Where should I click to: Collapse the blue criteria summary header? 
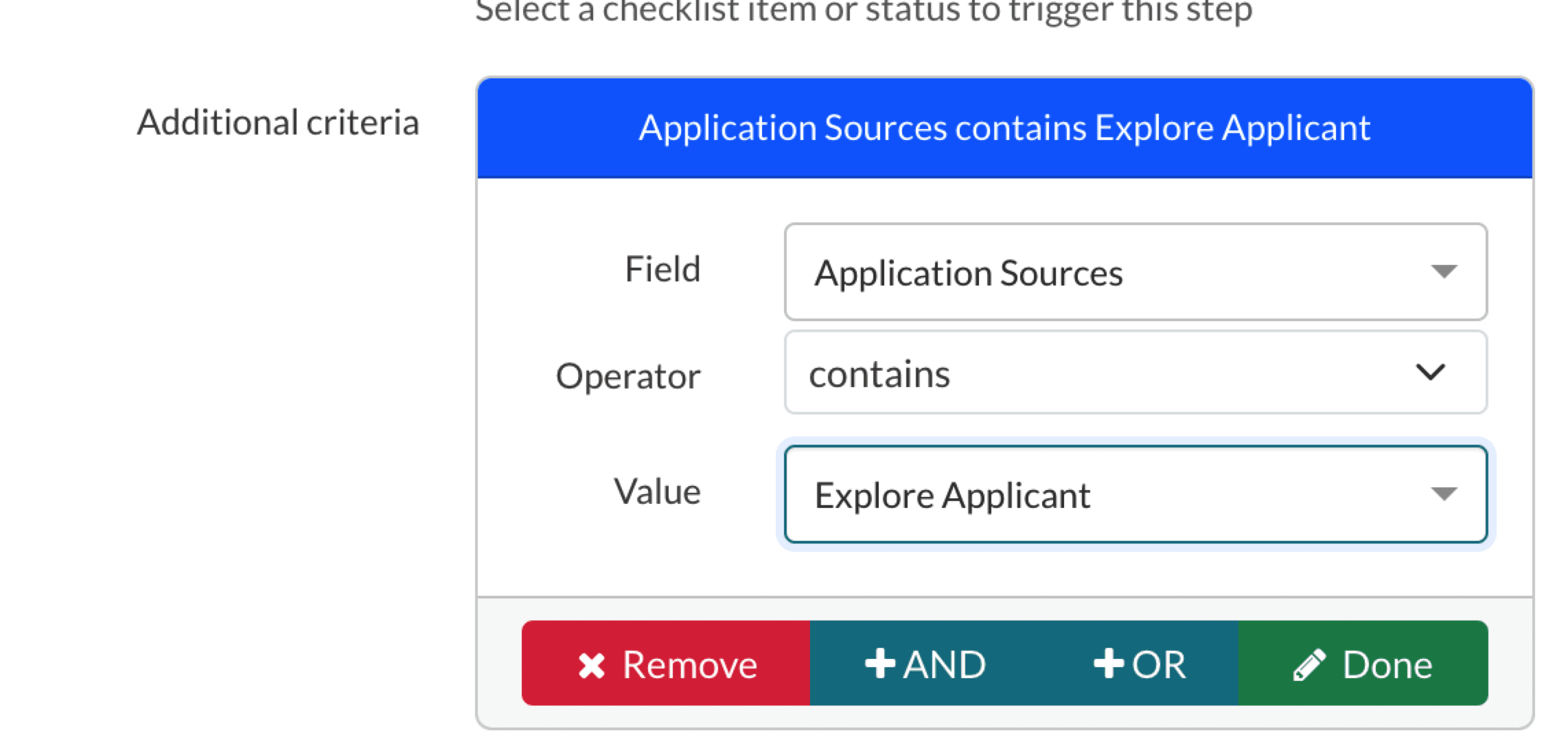1004,128
